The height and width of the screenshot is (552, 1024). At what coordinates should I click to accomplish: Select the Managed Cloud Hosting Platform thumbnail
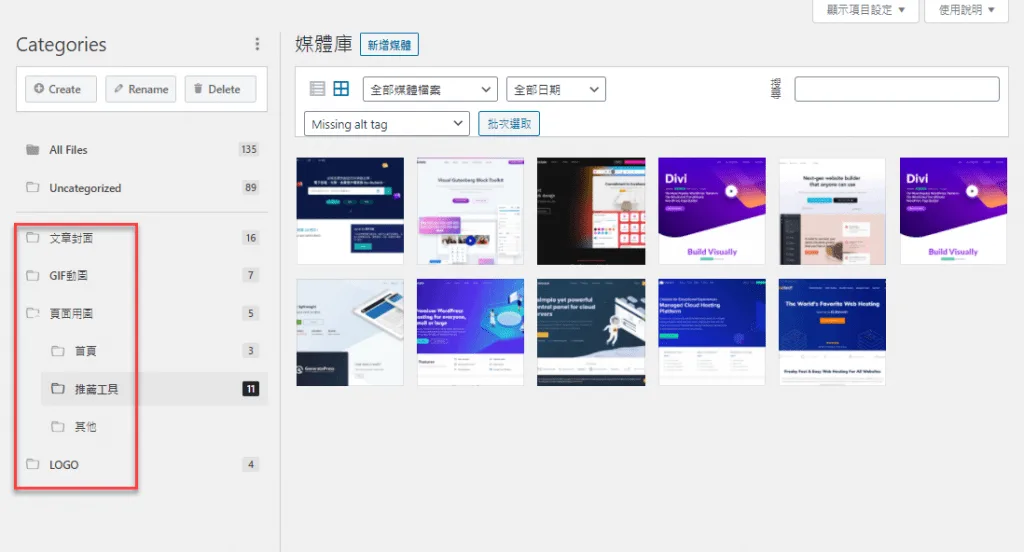pyautogui.click(x=712, y=332)
